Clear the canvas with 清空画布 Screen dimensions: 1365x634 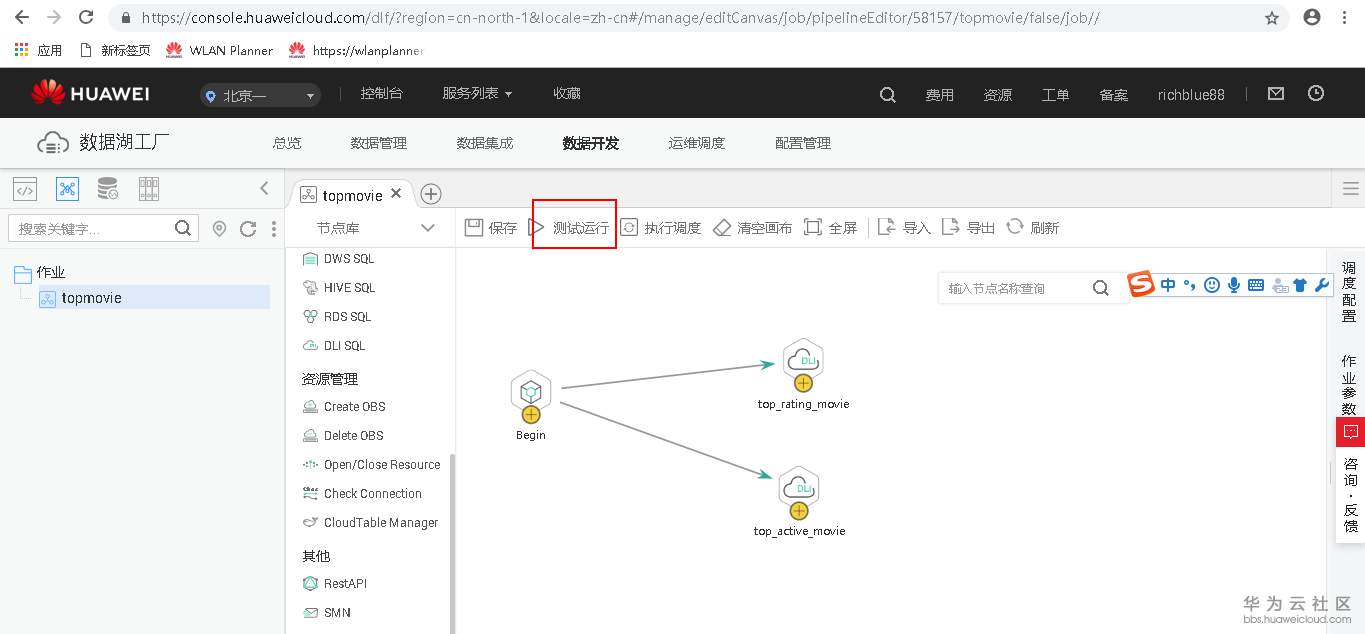(x=752, y=228)
